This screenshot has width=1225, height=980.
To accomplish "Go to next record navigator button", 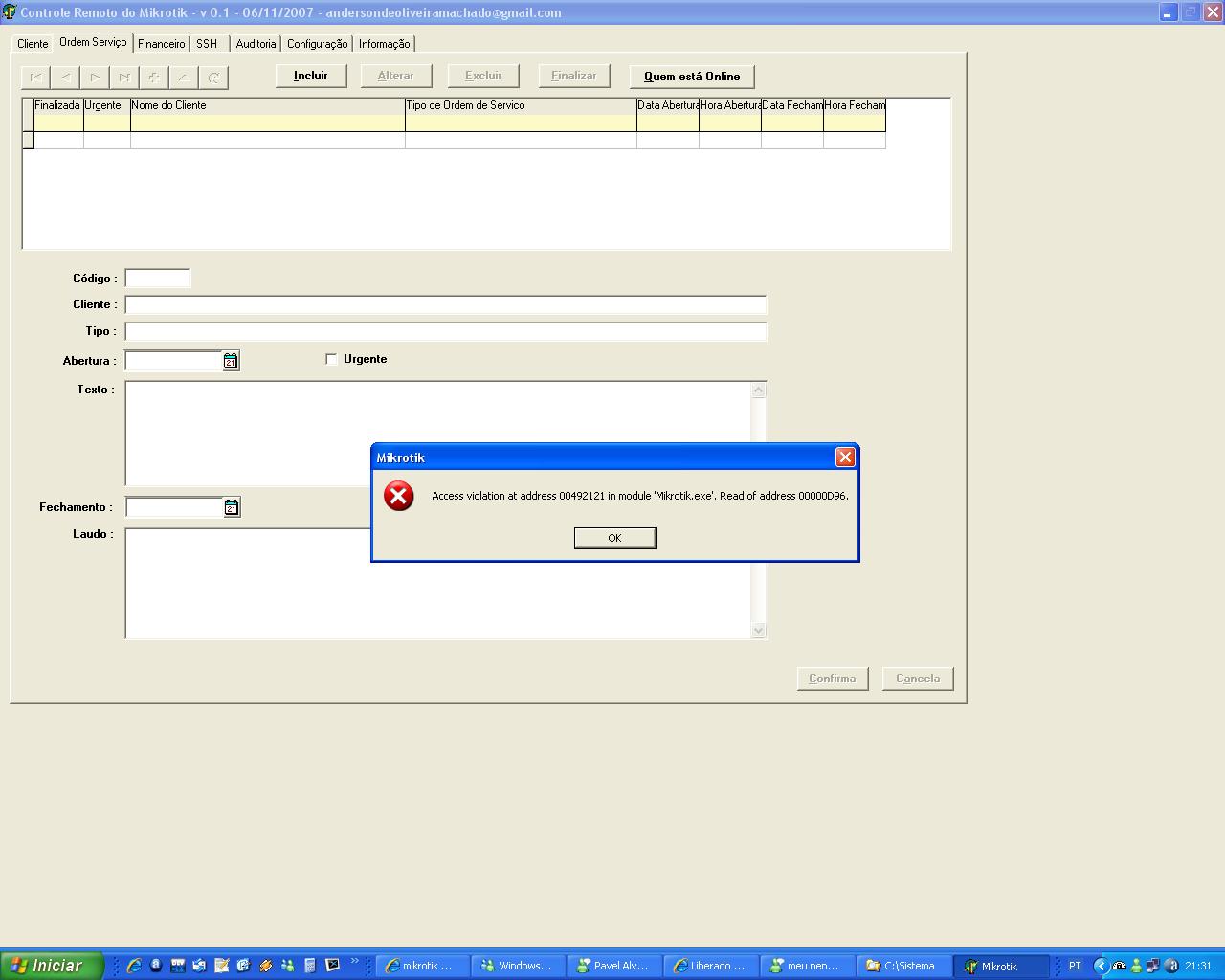I will click(95, 77).
